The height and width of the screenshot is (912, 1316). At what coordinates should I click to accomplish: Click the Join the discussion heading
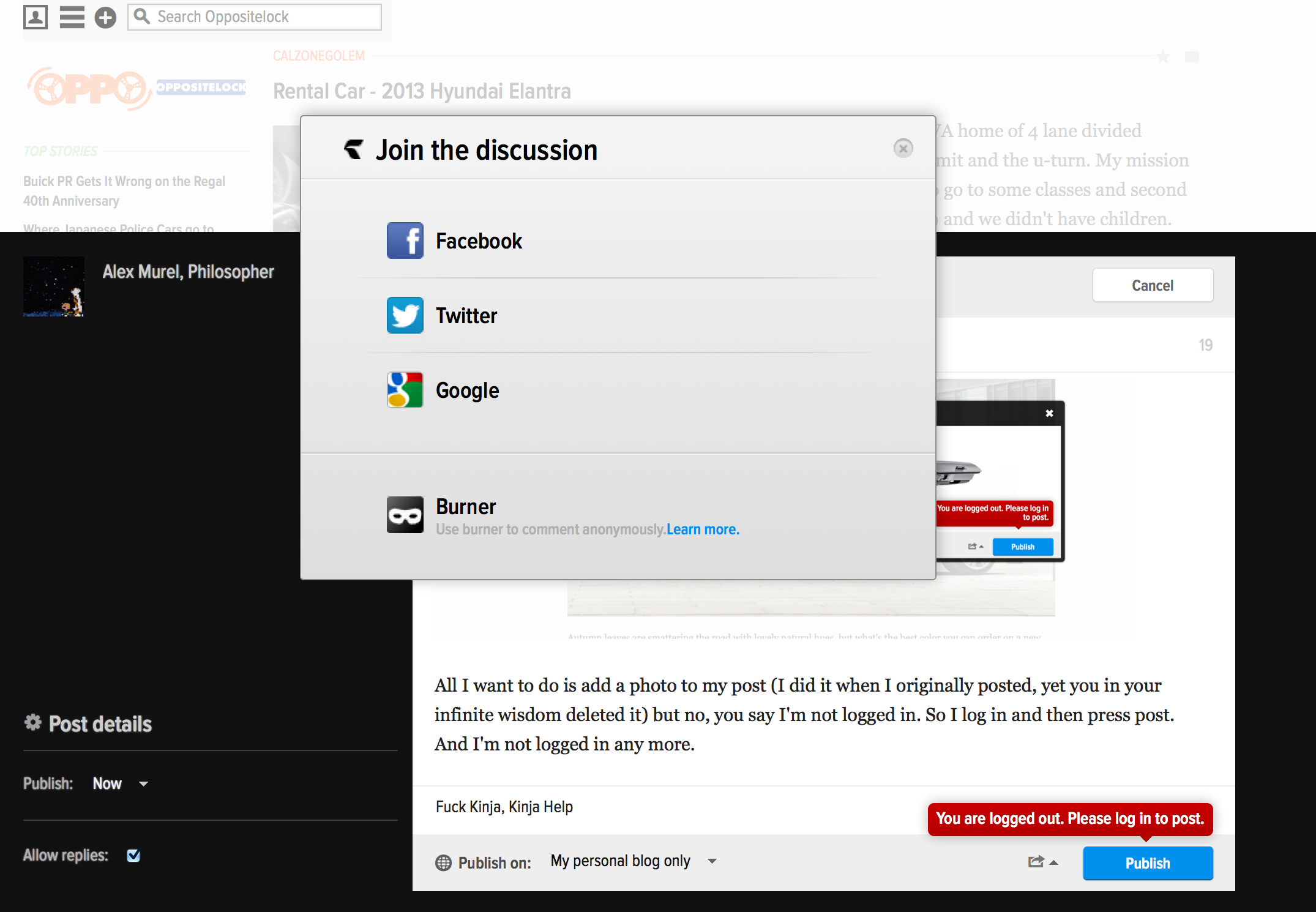(x=487, y=150)
